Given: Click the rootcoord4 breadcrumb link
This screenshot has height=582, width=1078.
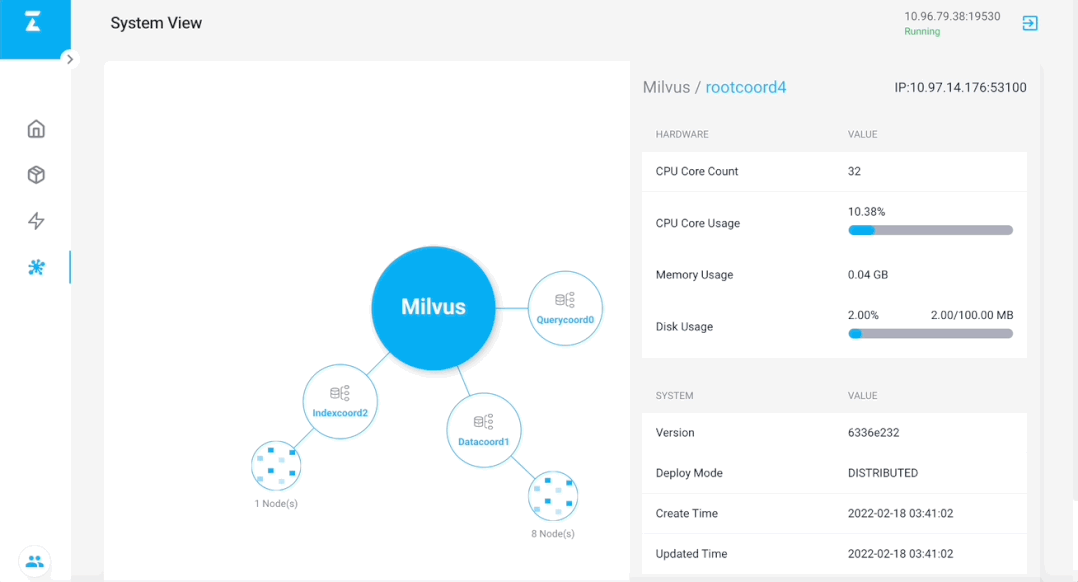Looking at the screenshot, I should pos(746,87).
